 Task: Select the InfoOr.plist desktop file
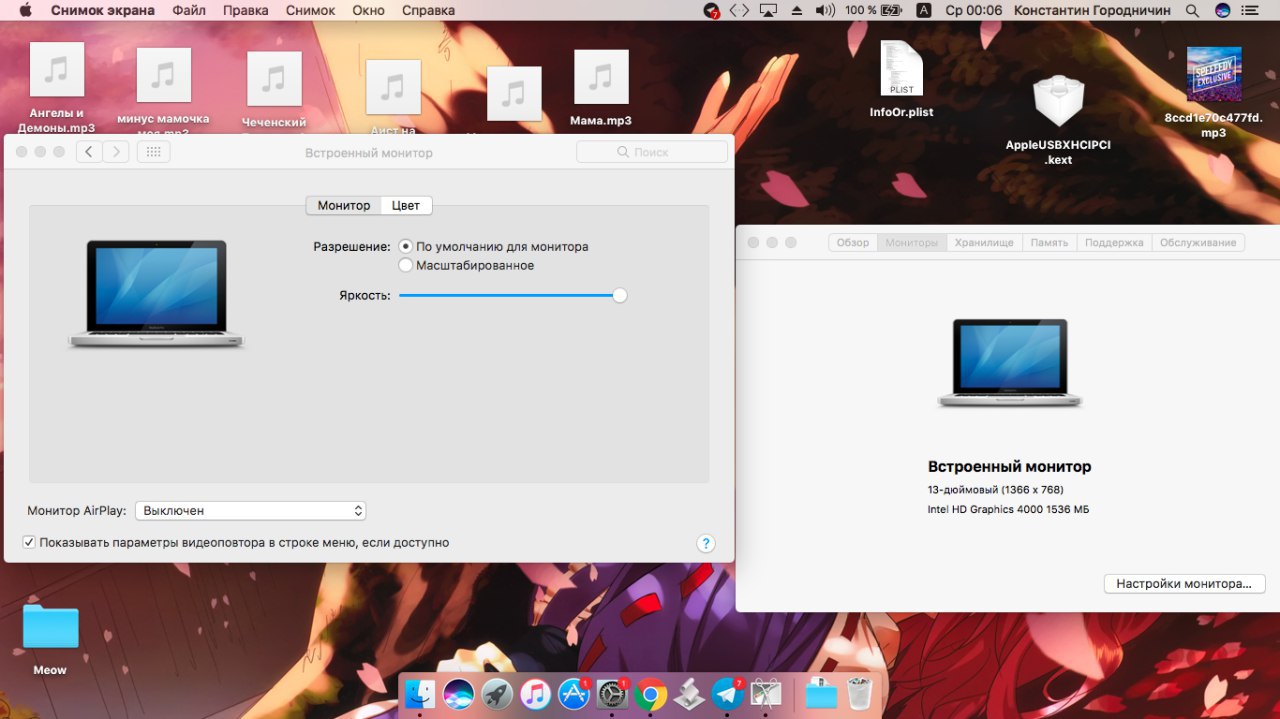click(x=901, y=80)
